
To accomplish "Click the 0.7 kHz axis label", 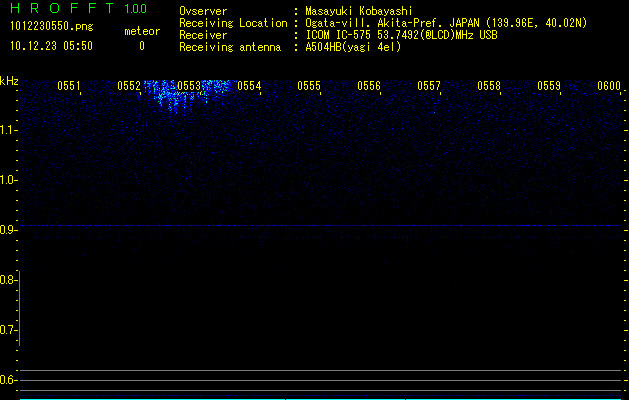I will 7,330.
